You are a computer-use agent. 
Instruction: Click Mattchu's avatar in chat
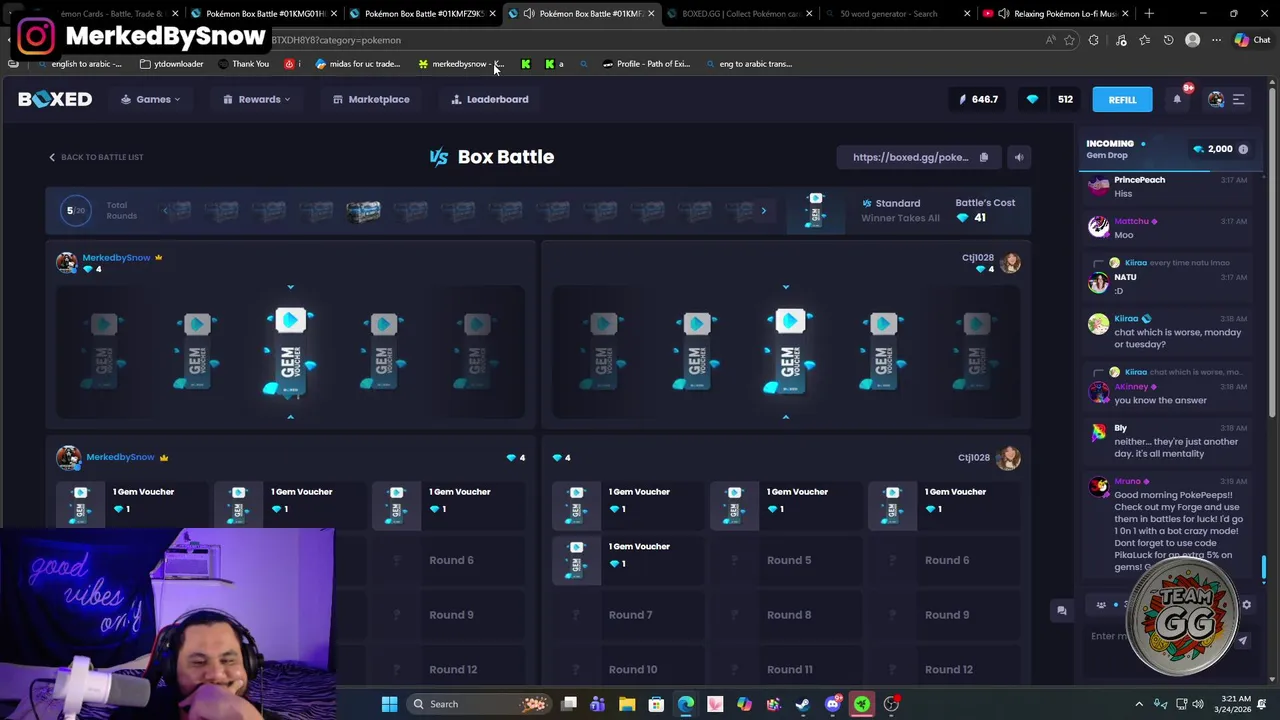coord(1099,227)
